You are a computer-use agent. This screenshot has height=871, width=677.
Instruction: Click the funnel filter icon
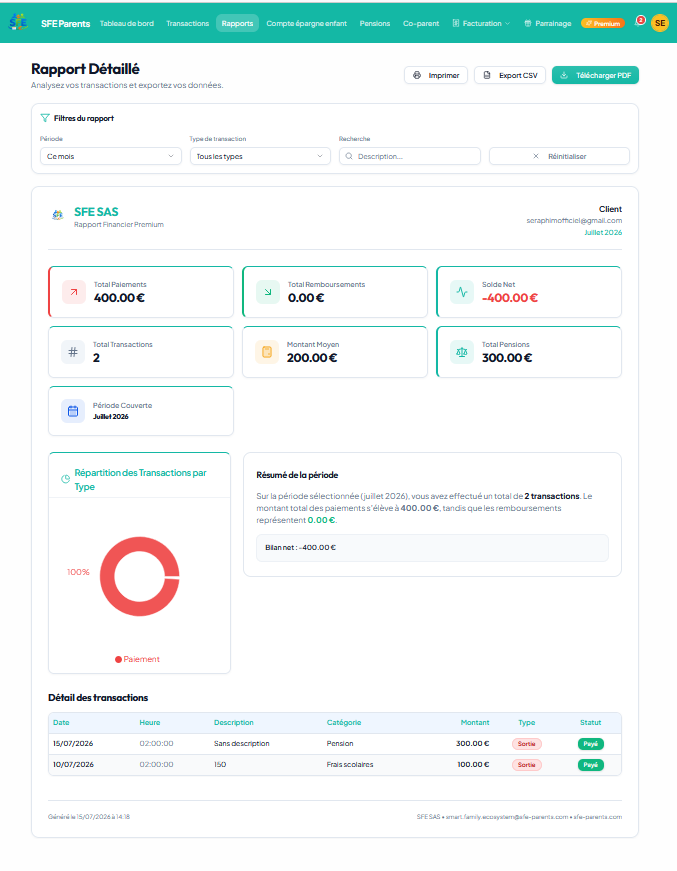[45, 118]
